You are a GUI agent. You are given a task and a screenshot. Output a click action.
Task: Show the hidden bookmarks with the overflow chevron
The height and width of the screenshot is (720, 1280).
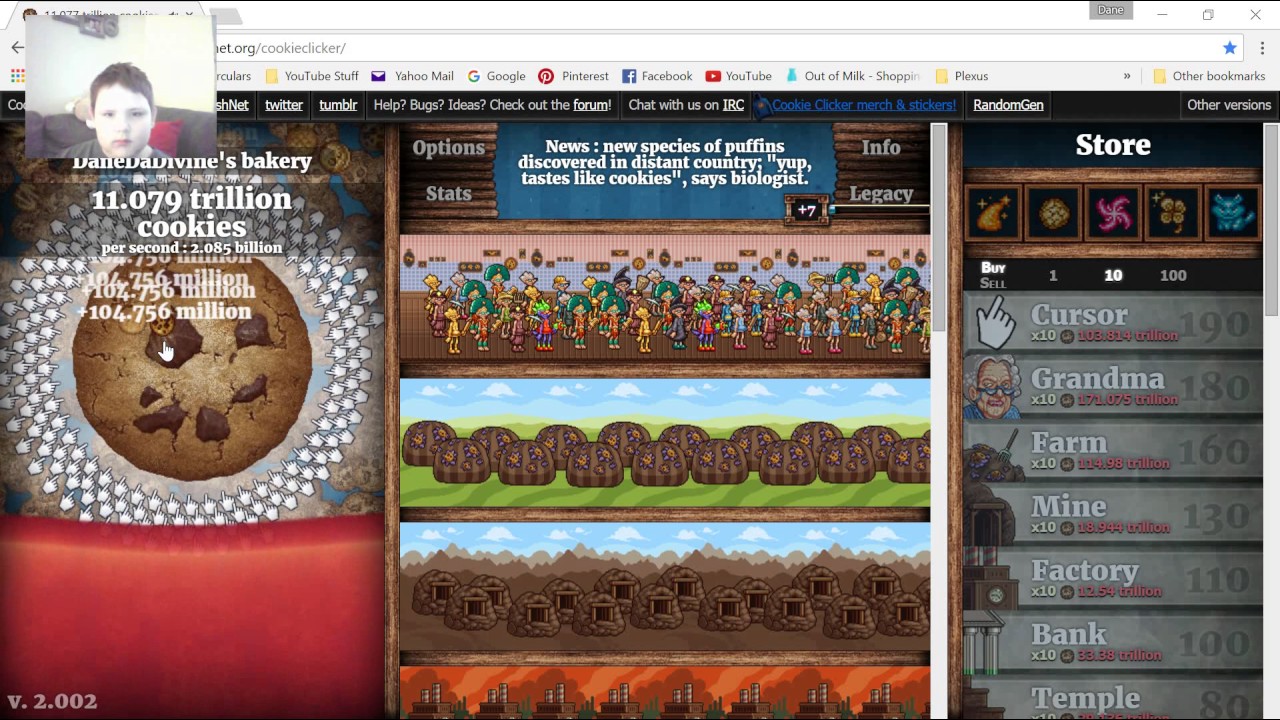(1127, 76)
